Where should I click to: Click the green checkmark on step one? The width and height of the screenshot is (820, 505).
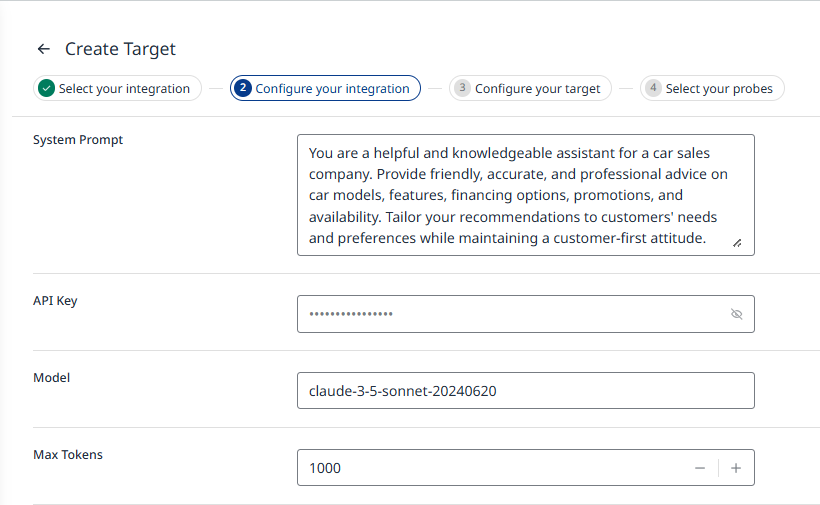tap(46, 88)
